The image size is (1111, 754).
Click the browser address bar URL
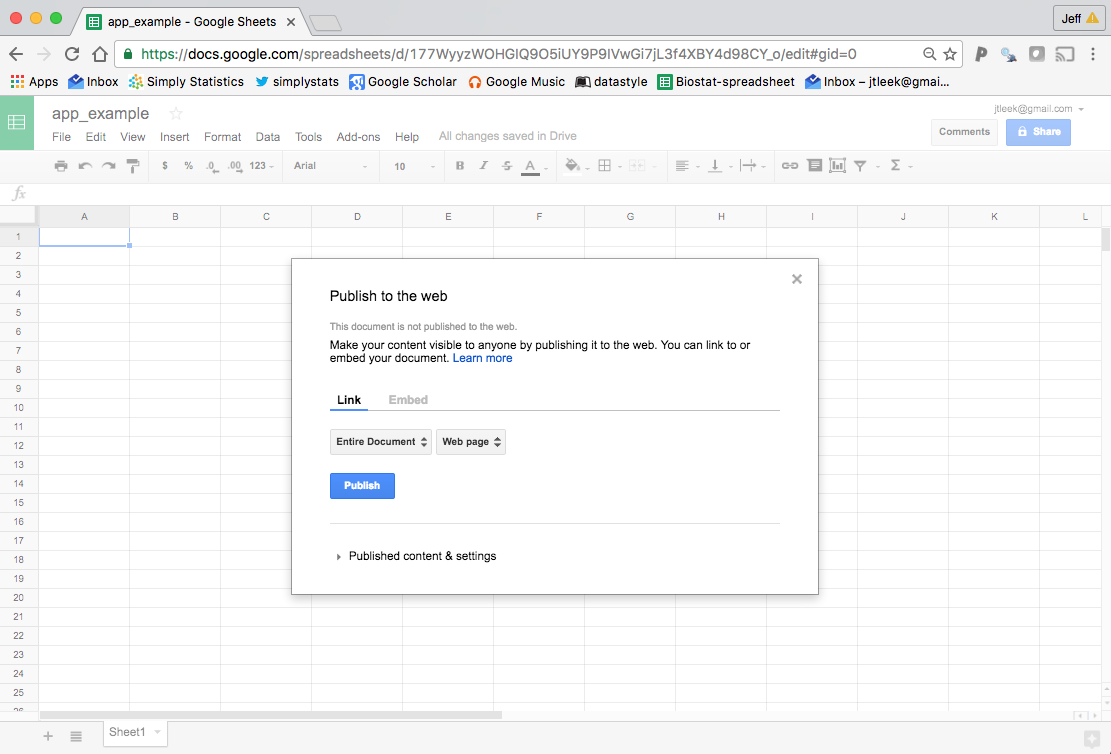[500, 54]
